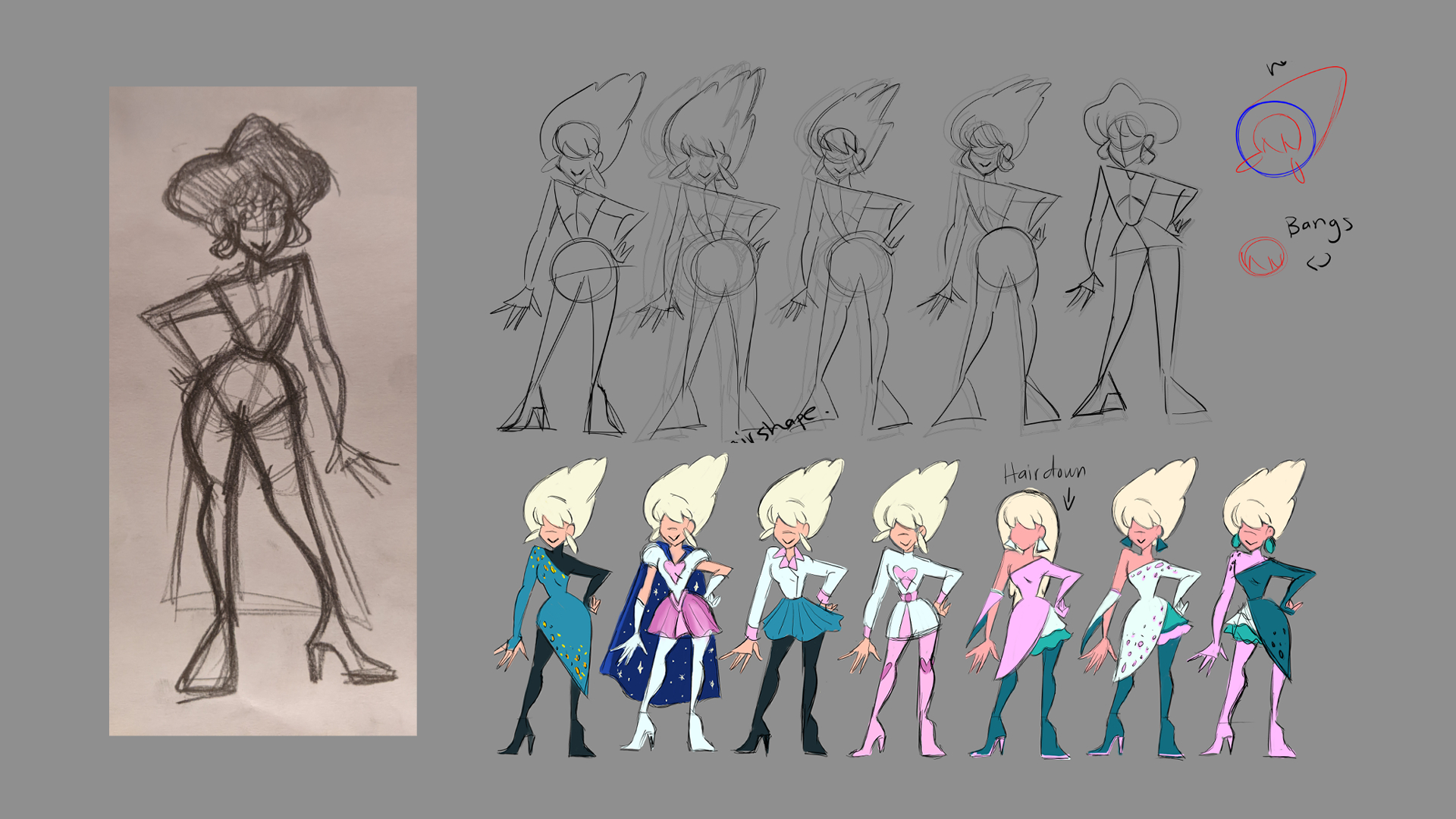Screen dimensions: 1456x819
Task: Click the small red bangs circle sketch
Action: 1262,256
